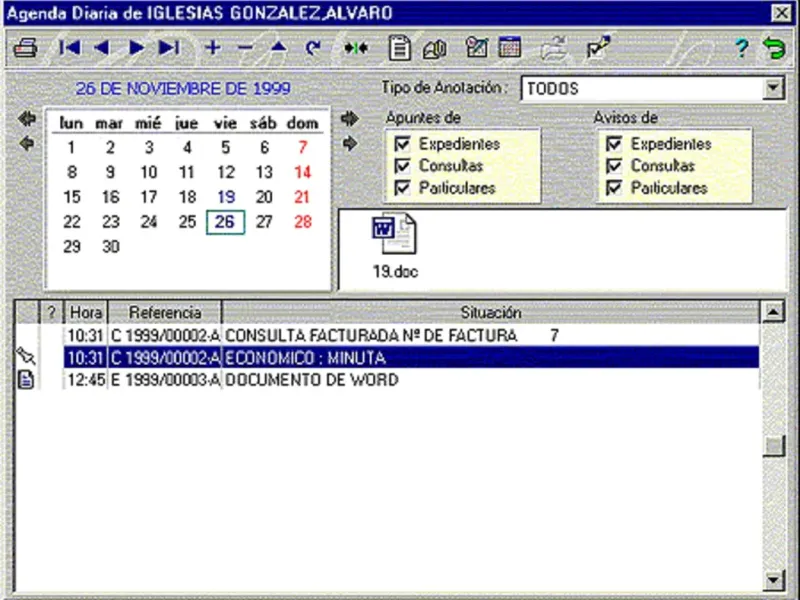Add a new entry with the plus icon

(x=213, y=48)
